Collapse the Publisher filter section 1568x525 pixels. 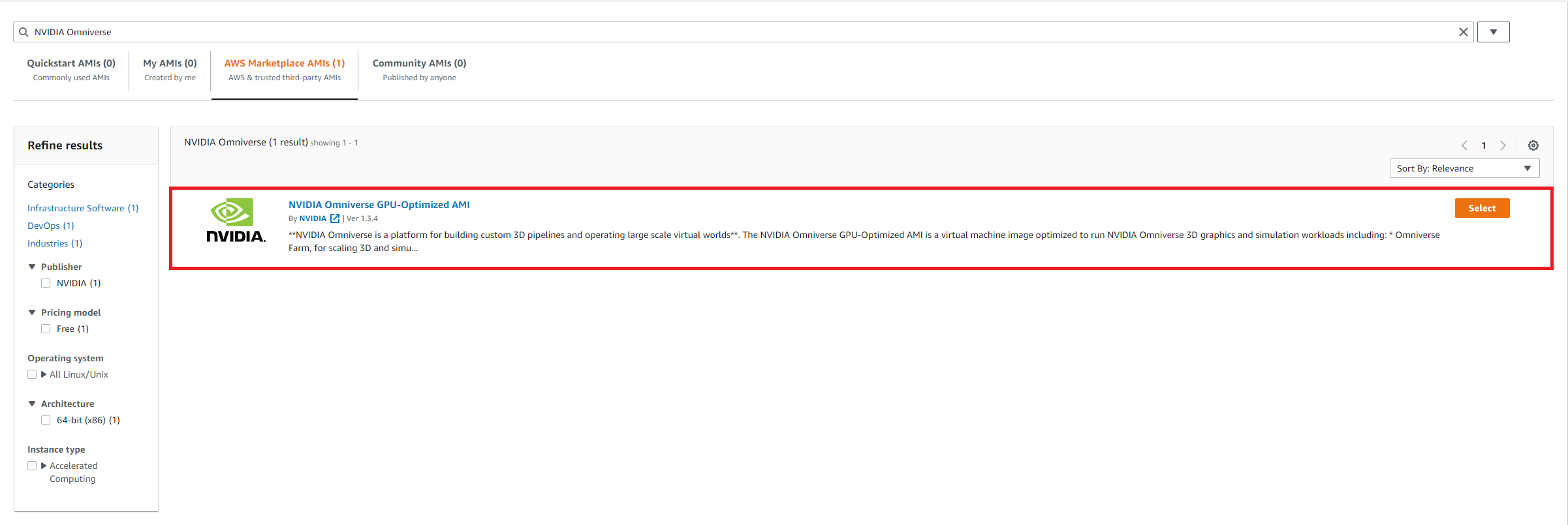[32, 267]
